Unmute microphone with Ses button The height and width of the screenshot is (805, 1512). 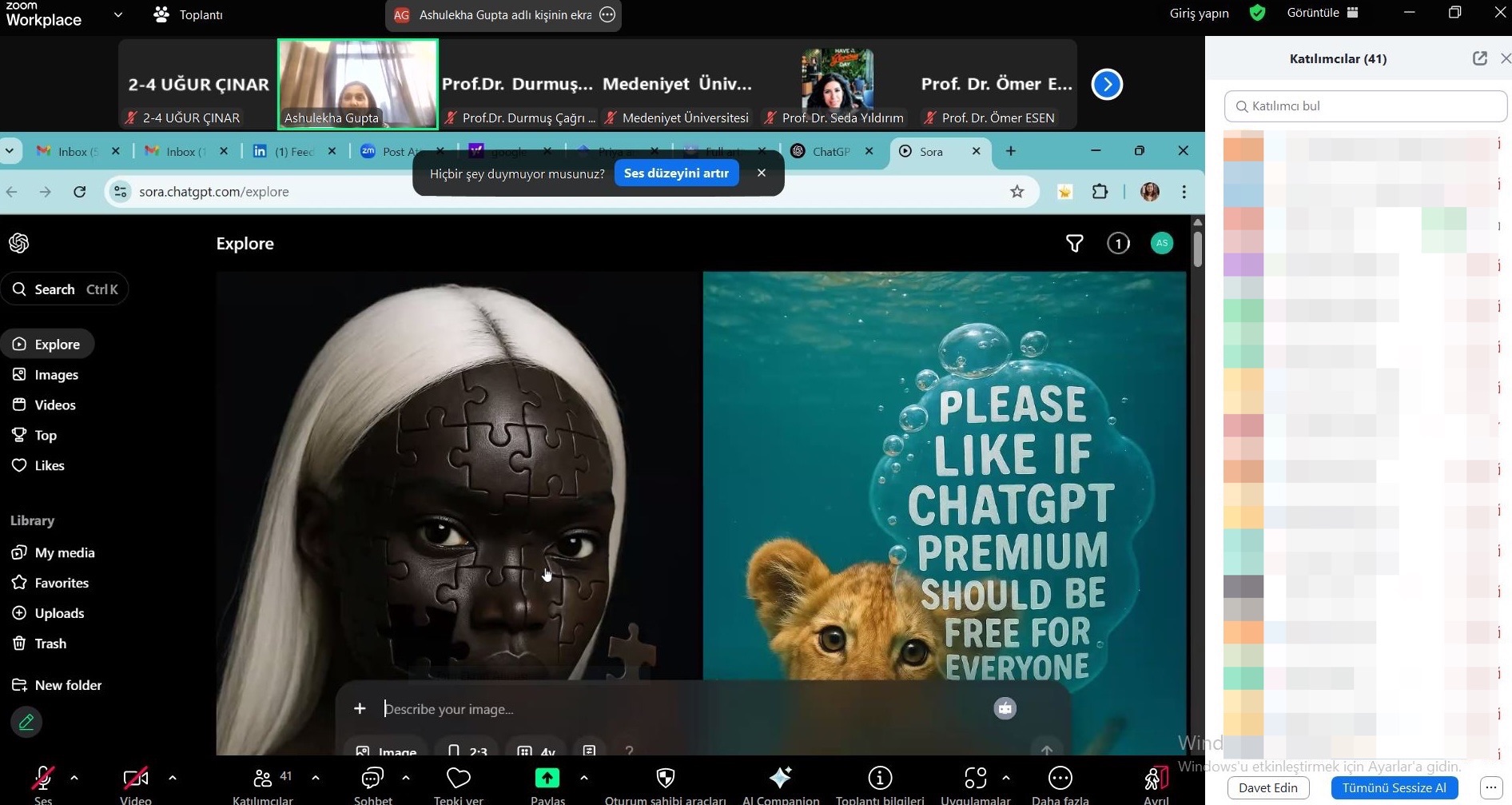(43, 778)
